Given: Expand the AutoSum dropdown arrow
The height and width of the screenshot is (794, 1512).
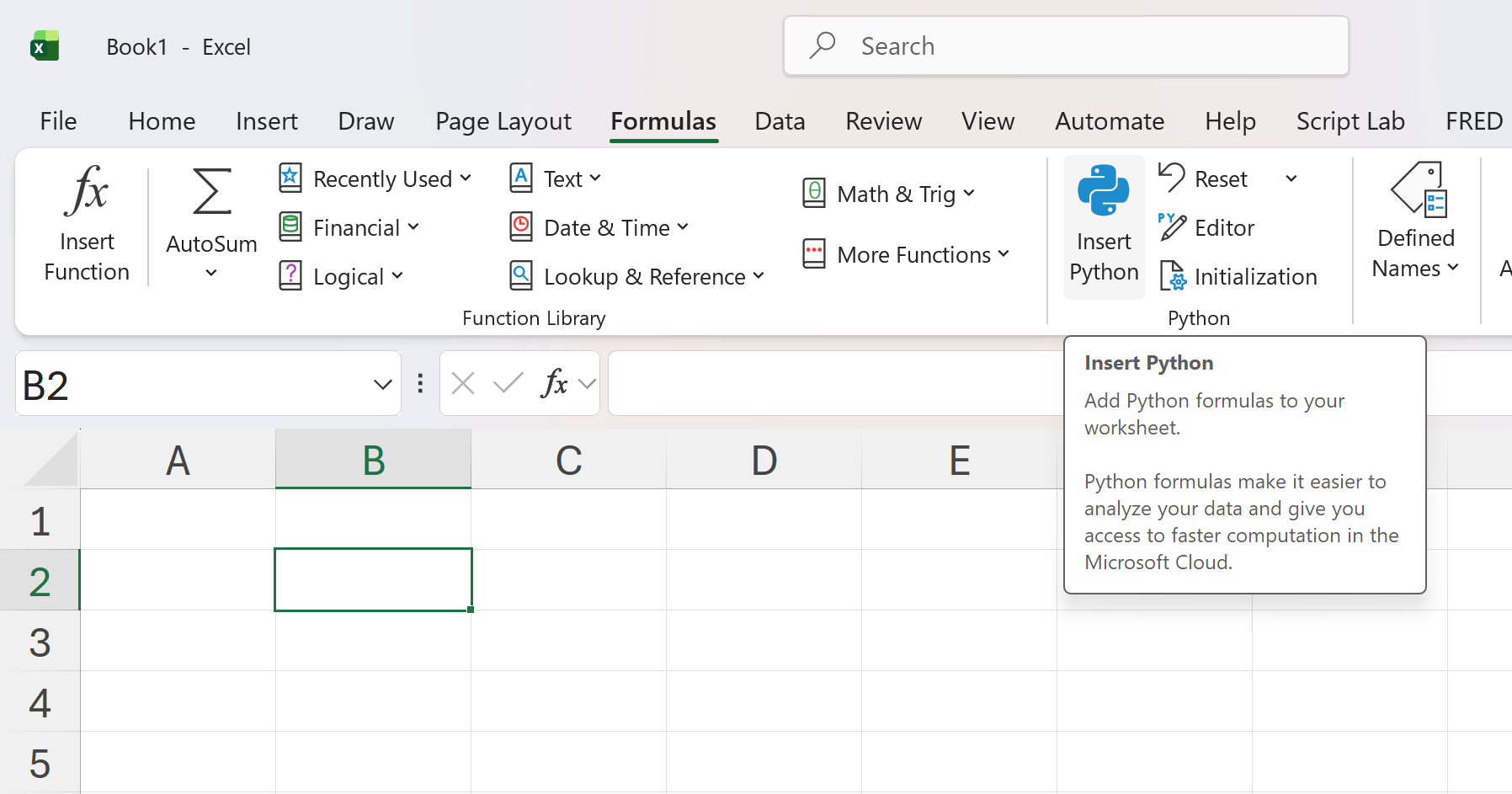Looking at the screenshot, I should pyautogui.click(x=211, y=273).
